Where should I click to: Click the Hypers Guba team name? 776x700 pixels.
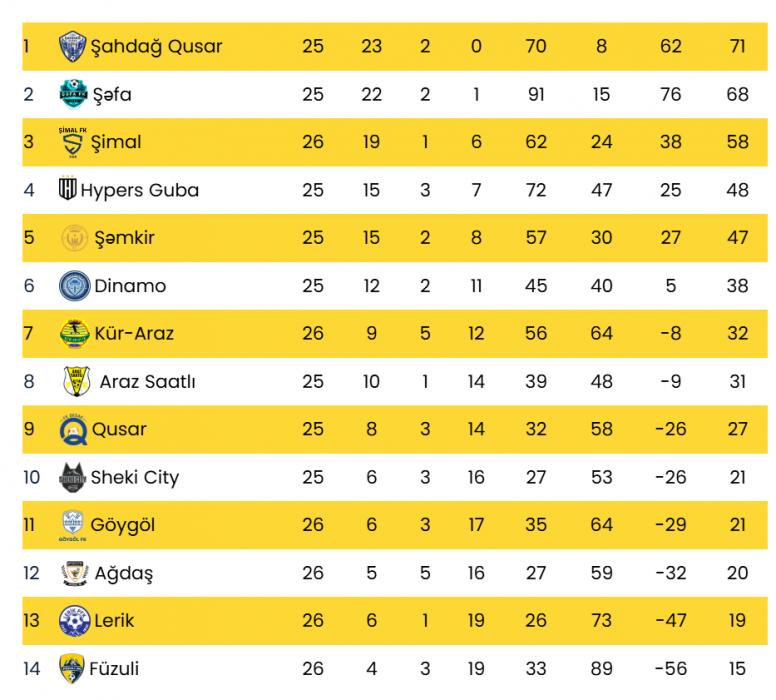coord(140,190)
